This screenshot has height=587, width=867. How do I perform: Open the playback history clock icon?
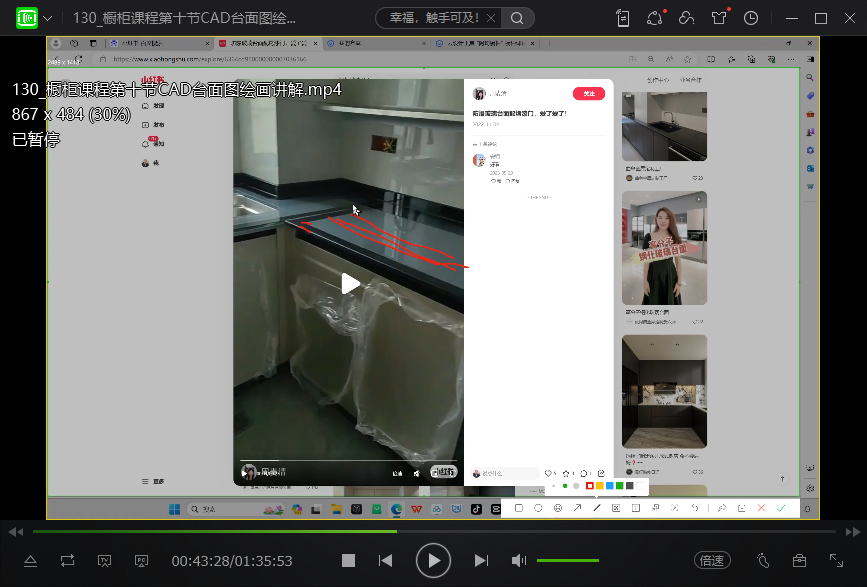[751, 18]
